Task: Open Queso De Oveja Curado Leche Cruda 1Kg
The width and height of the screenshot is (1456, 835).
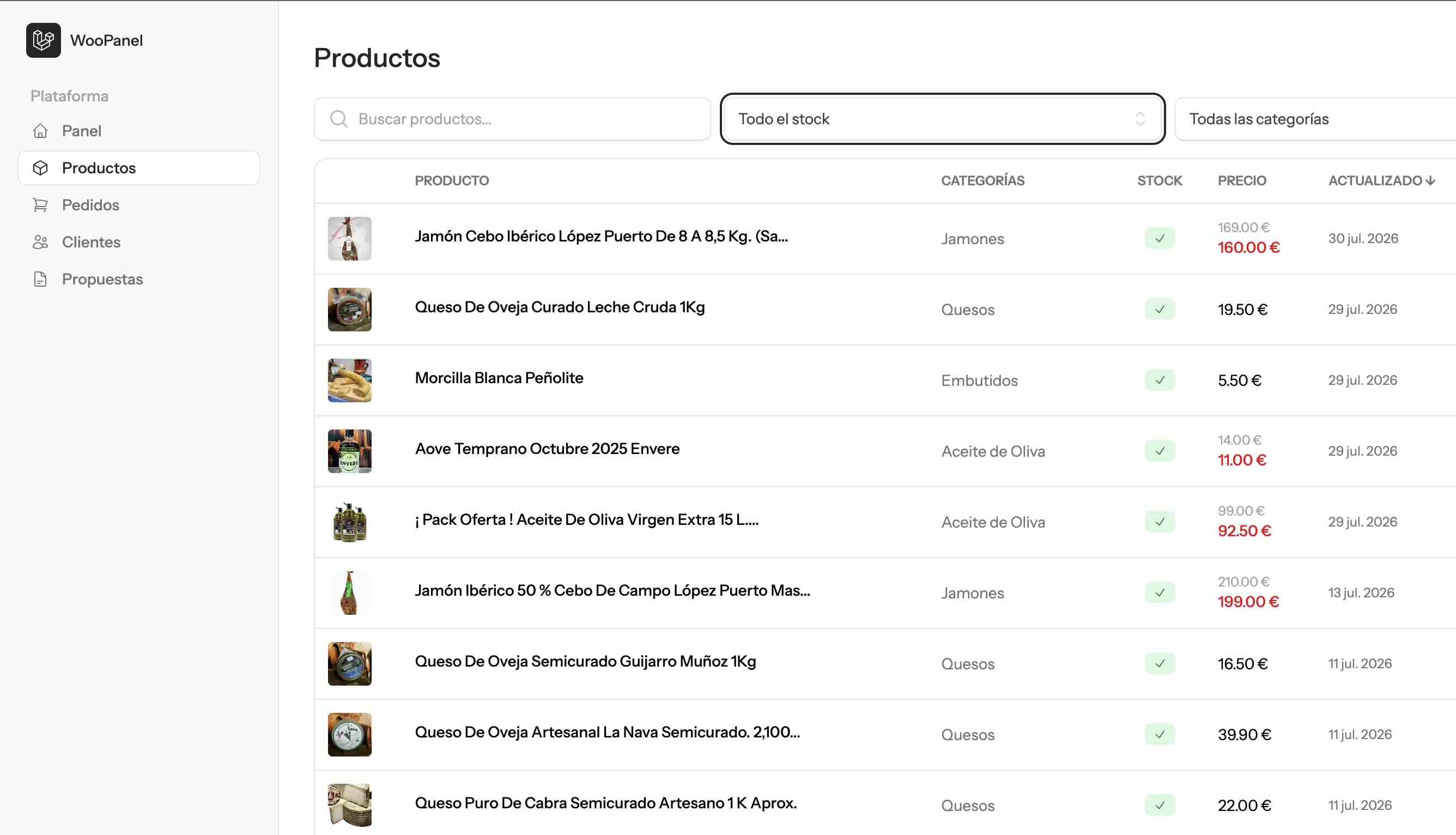Action: pyautogui.click(x=560, y=307)
